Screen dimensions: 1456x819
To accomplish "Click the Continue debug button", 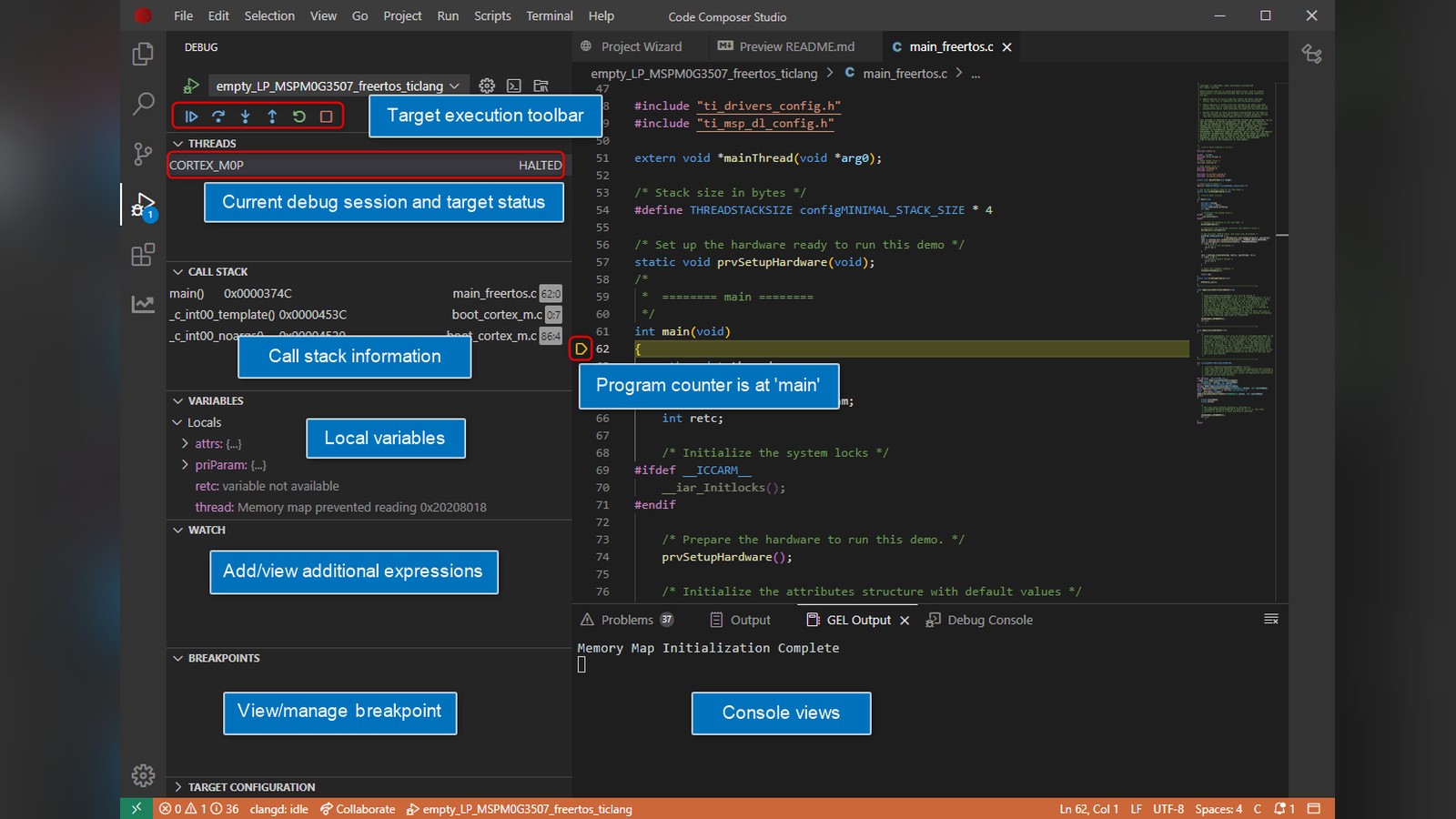I will click(191, 116).
